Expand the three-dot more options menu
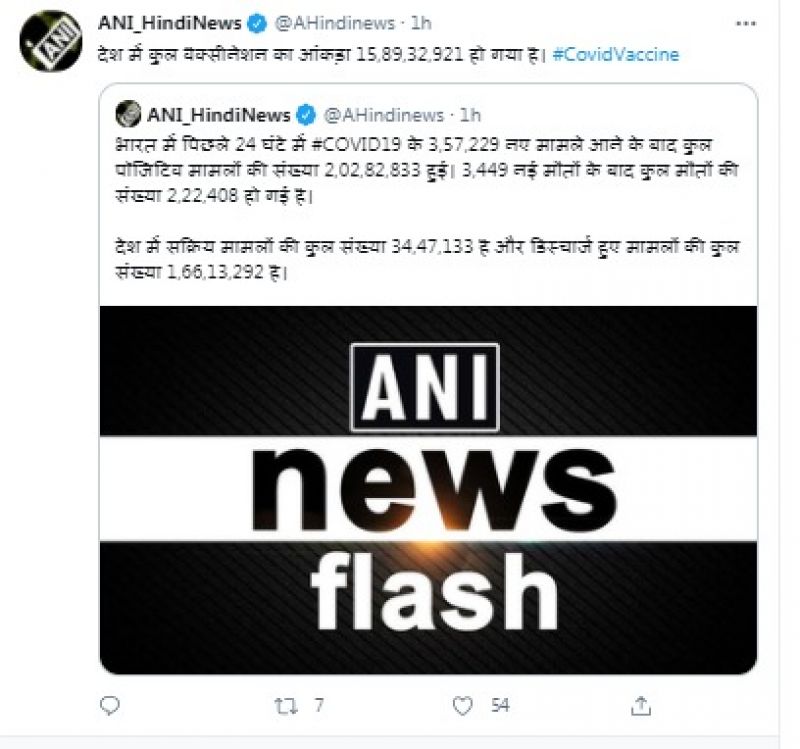The image size is (800, 749). (745, 23)
